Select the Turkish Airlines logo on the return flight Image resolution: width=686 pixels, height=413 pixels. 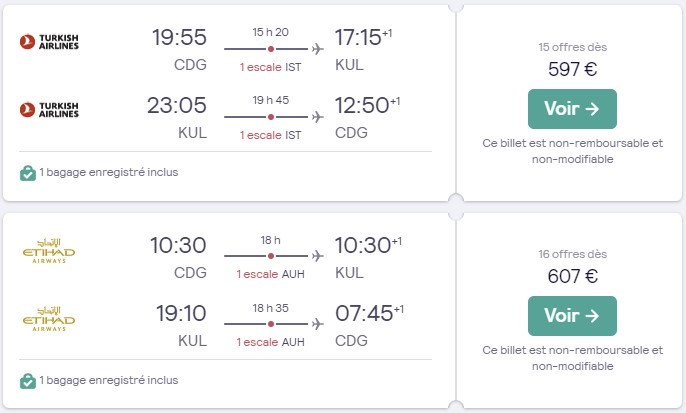(x=49, y=110)
